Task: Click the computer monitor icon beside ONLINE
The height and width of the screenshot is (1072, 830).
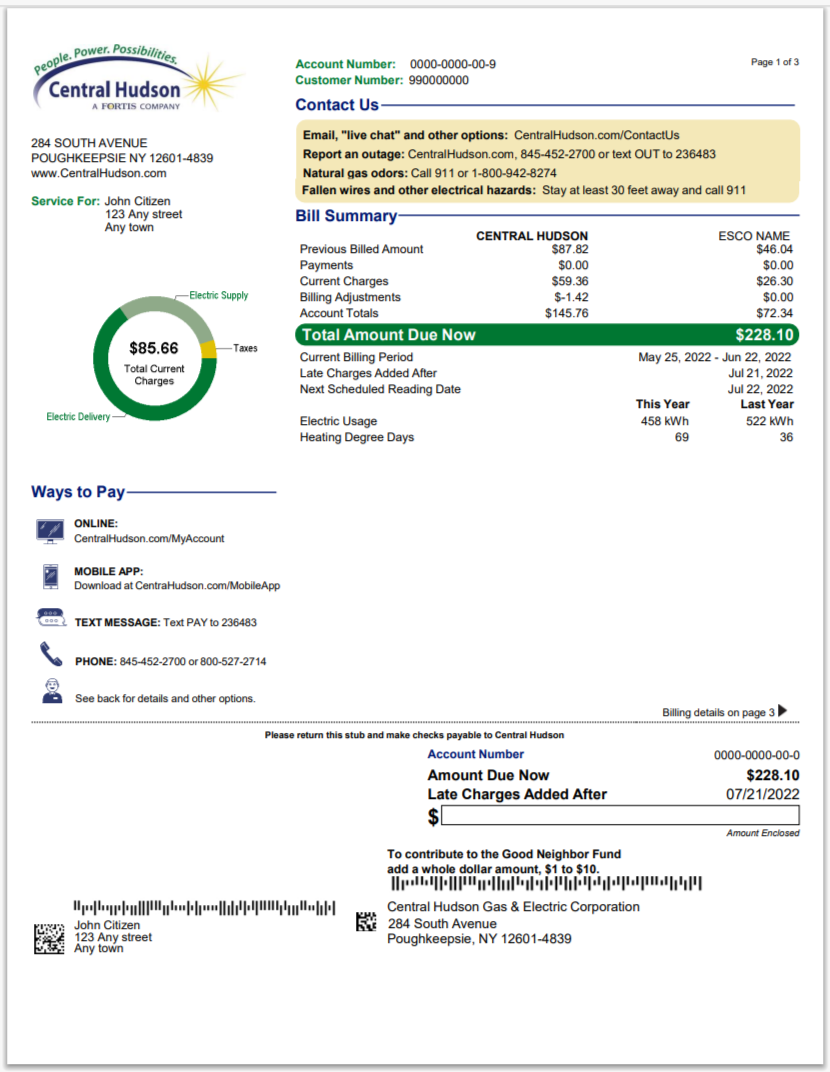Action: [x=50, y=530]
